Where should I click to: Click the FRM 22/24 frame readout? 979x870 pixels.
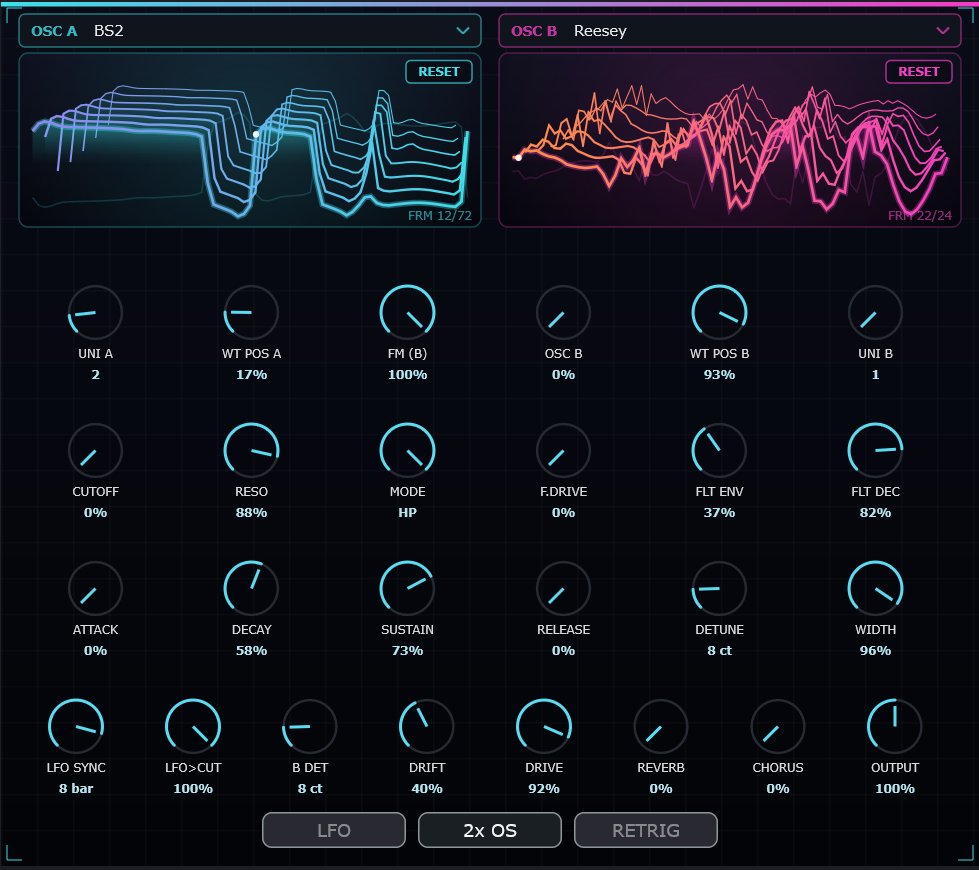point(920,215)
